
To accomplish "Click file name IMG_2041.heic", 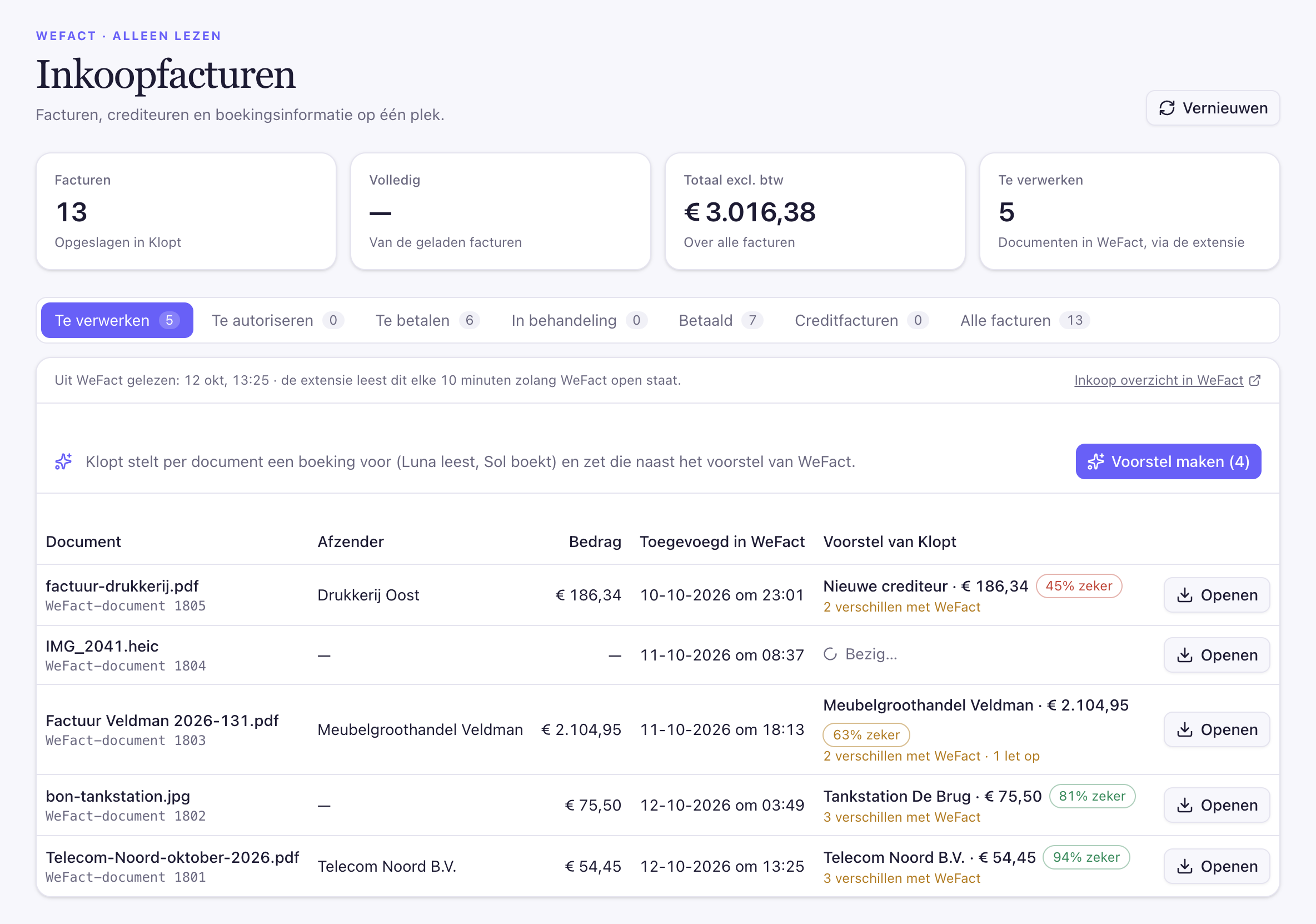I will click(102, 646).
